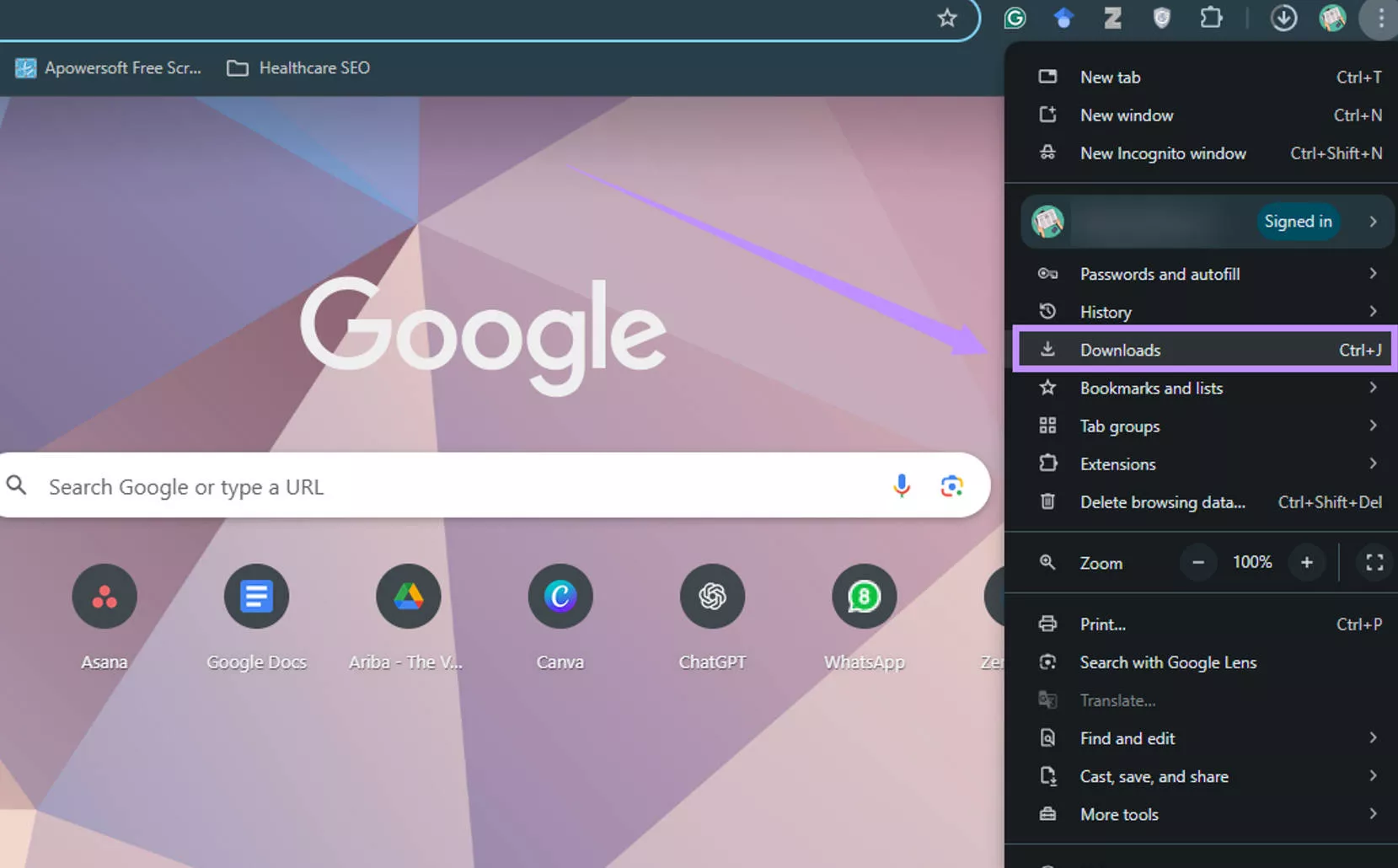Viewport: 1398px width, 868px height.
Task: Enter full screen mode from the Zoom row
Action: point(1374,562)
